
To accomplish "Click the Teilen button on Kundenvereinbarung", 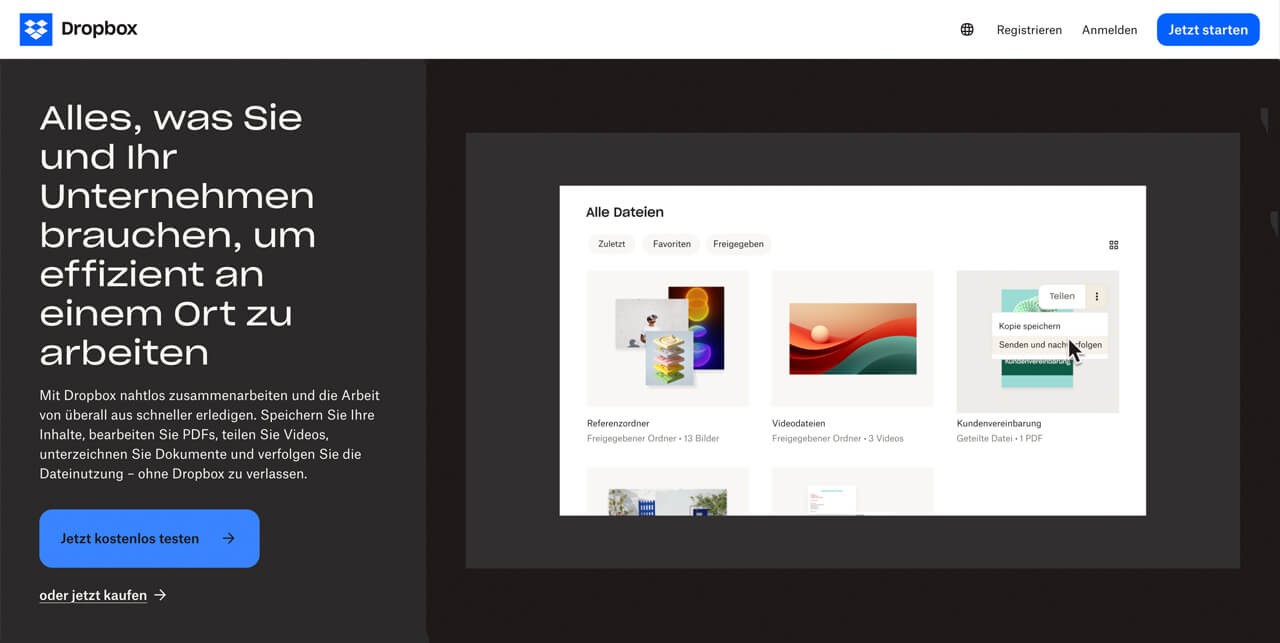I will click(1062, 296).
